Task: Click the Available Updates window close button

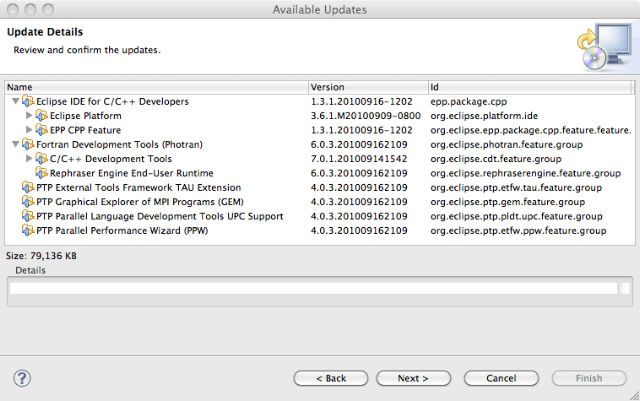Action: pyautogui.click(x=13, y=9)
